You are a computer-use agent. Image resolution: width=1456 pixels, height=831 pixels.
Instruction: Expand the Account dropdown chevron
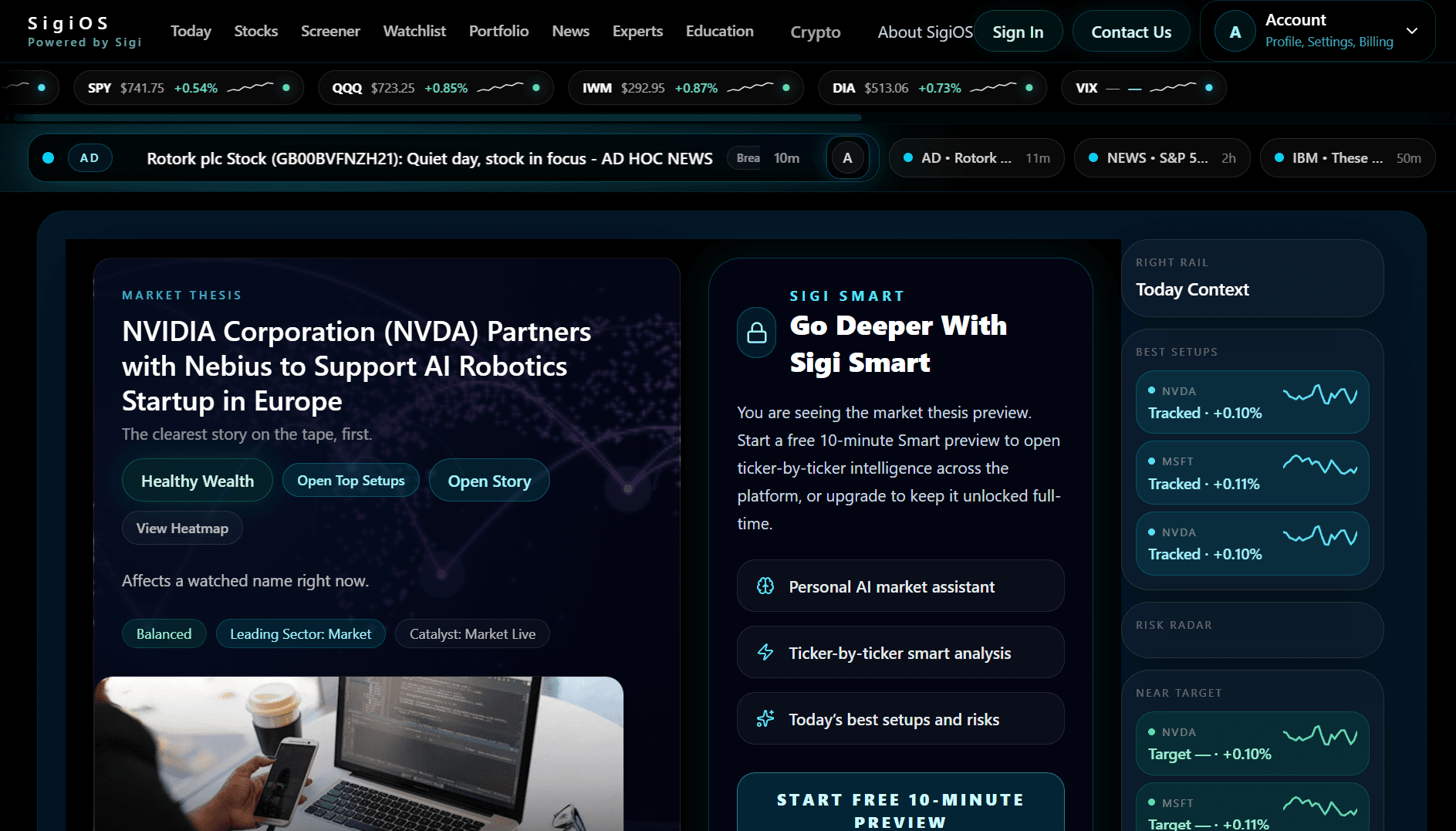(1412, 31)
